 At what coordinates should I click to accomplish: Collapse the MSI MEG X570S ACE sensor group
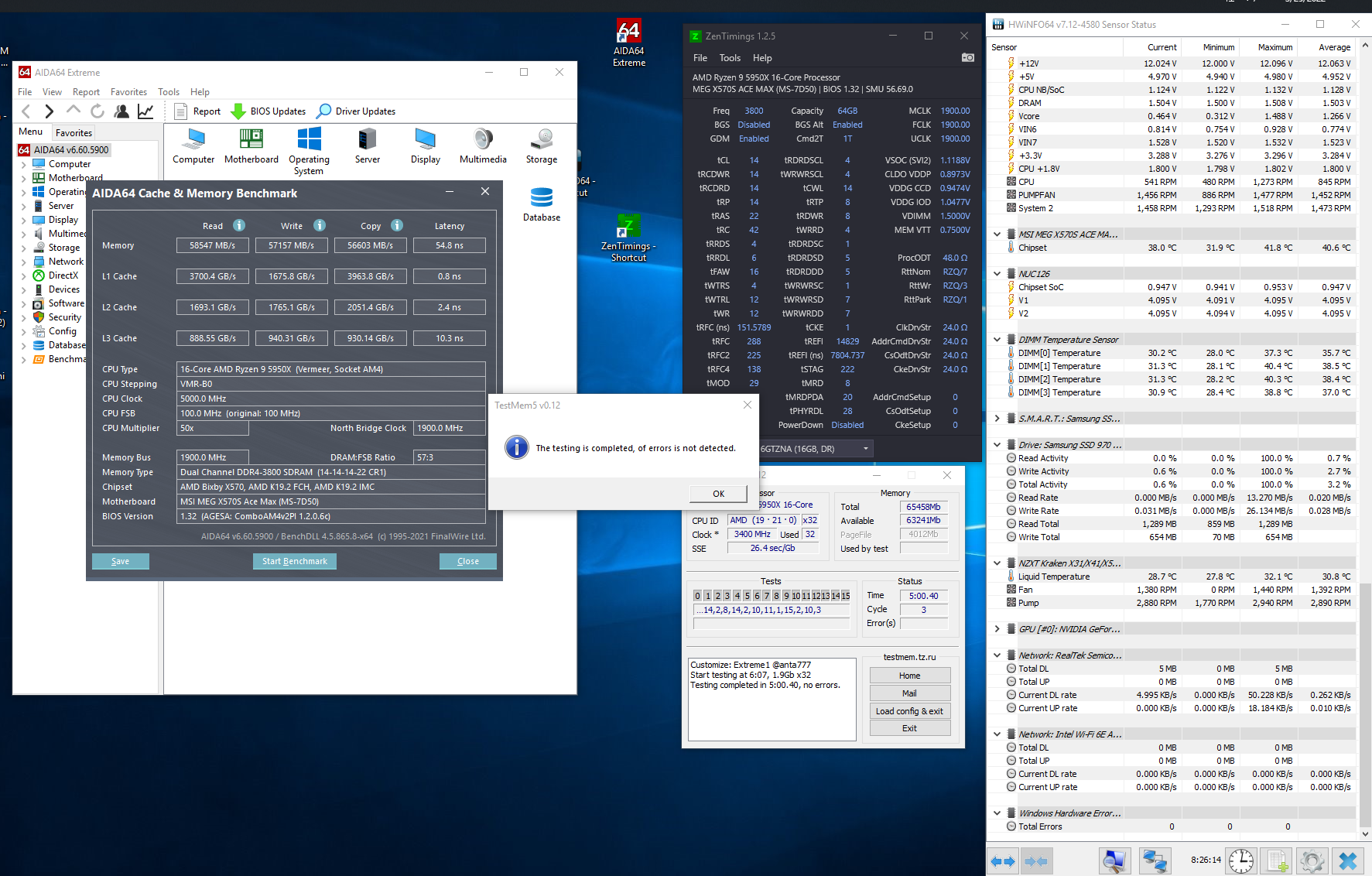(x=997, y=234)
